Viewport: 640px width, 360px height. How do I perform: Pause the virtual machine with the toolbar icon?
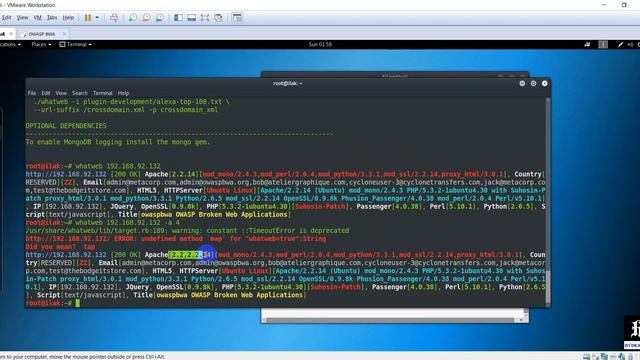pyautogui.click(x=88, y=18)
